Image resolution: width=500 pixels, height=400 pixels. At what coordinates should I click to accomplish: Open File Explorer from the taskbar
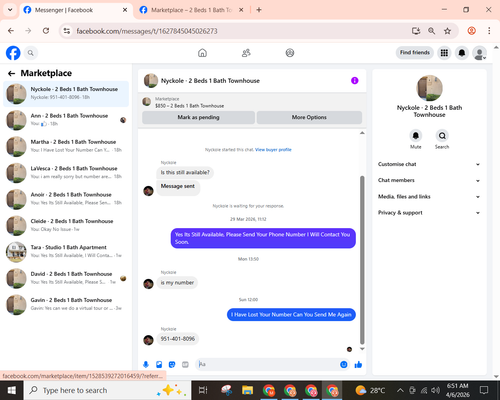[247, 390]
